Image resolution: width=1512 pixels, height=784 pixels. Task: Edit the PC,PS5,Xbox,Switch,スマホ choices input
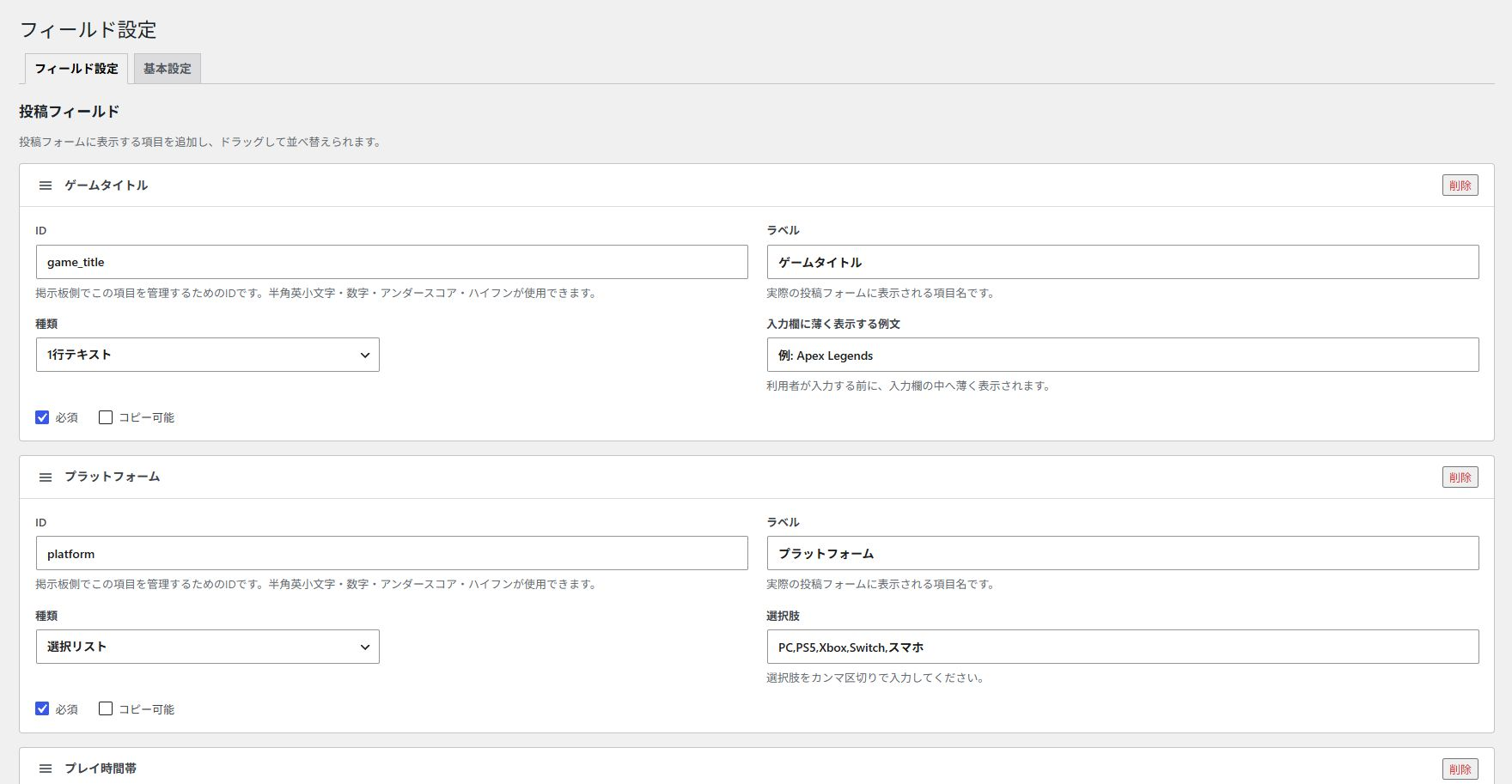(x=1123, y=647)
